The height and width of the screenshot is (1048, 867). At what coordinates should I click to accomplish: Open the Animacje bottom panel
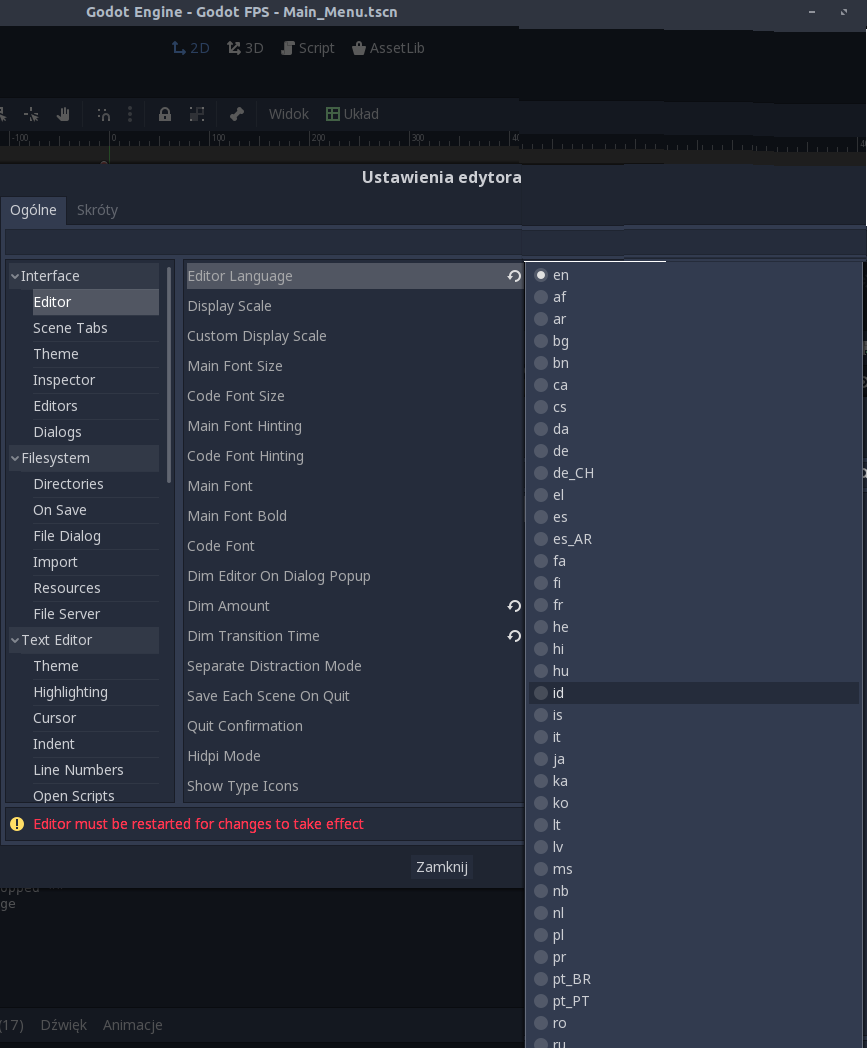coord(133,1025)
